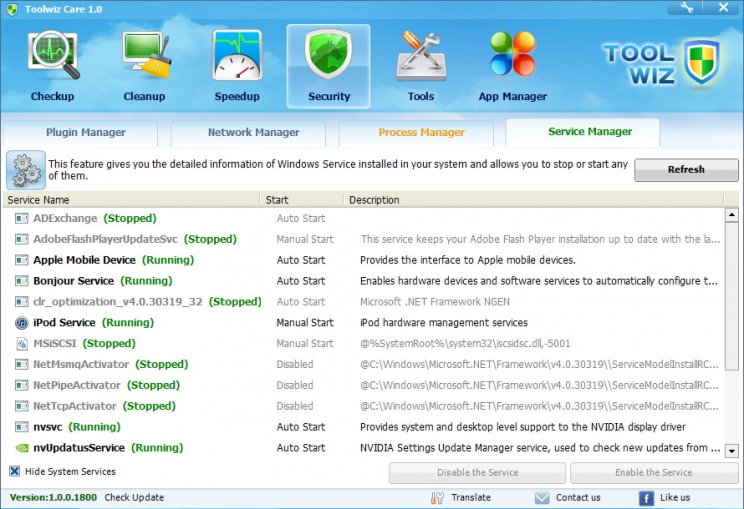Screen dimensions: 744x509
Task: Sort by Description column header
Action: [534, 200]
